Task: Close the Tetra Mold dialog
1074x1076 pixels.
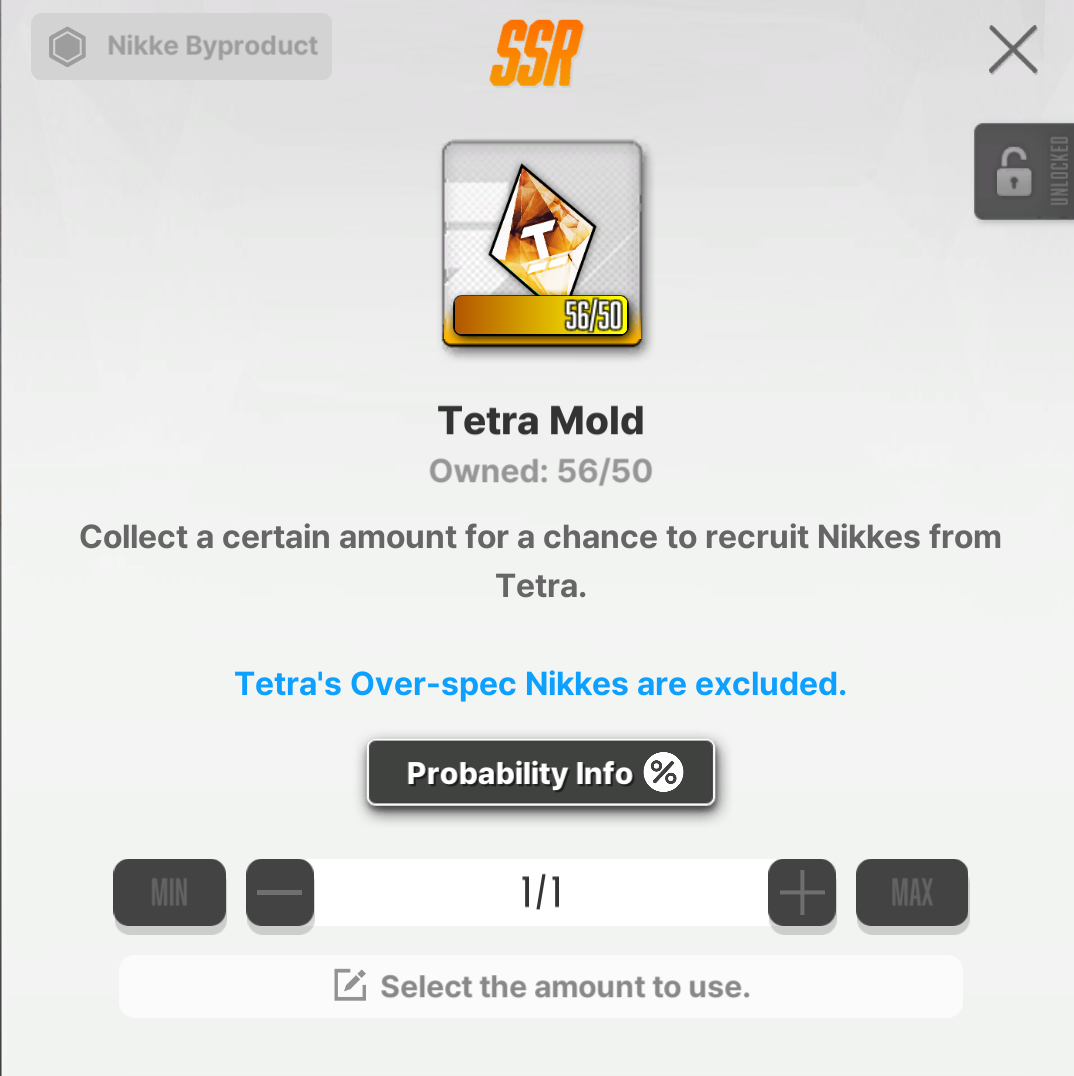Action: [x=1012, y=49]
